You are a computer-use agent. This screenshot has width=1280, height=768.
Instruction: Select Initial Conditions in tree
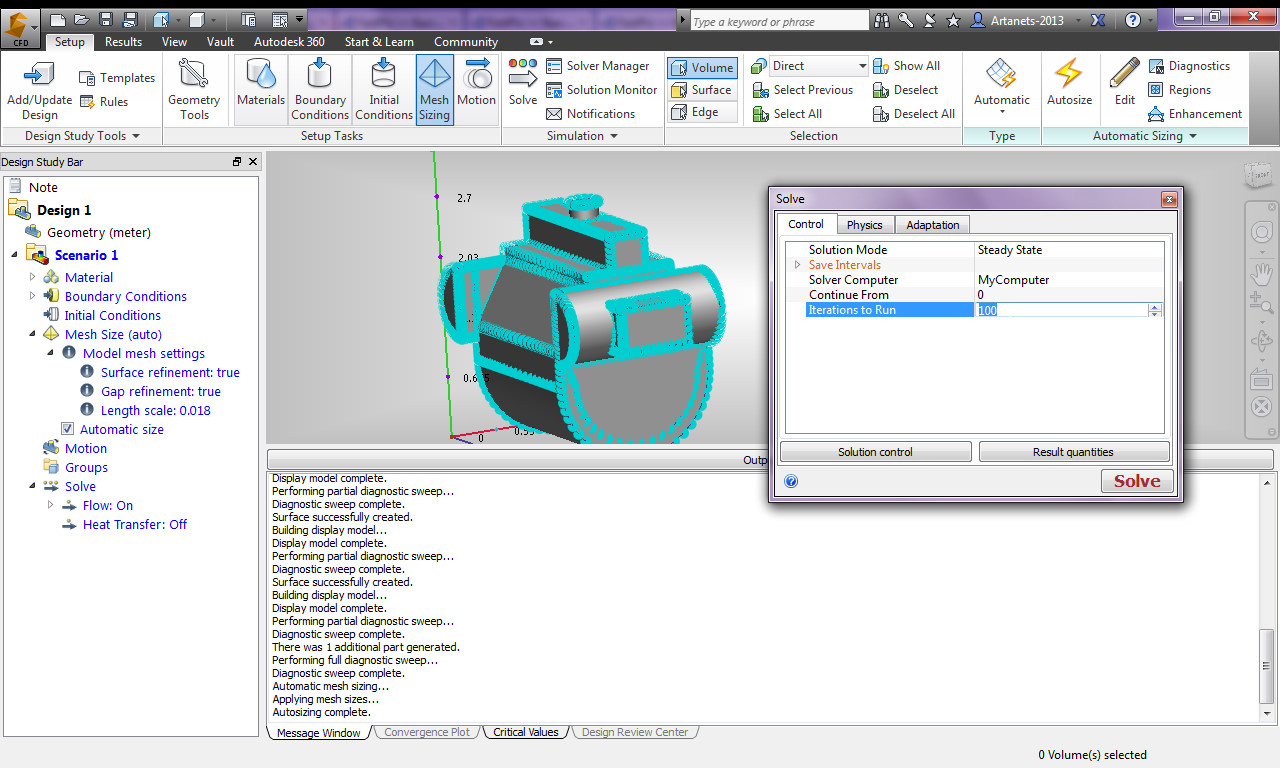(112, 315)
